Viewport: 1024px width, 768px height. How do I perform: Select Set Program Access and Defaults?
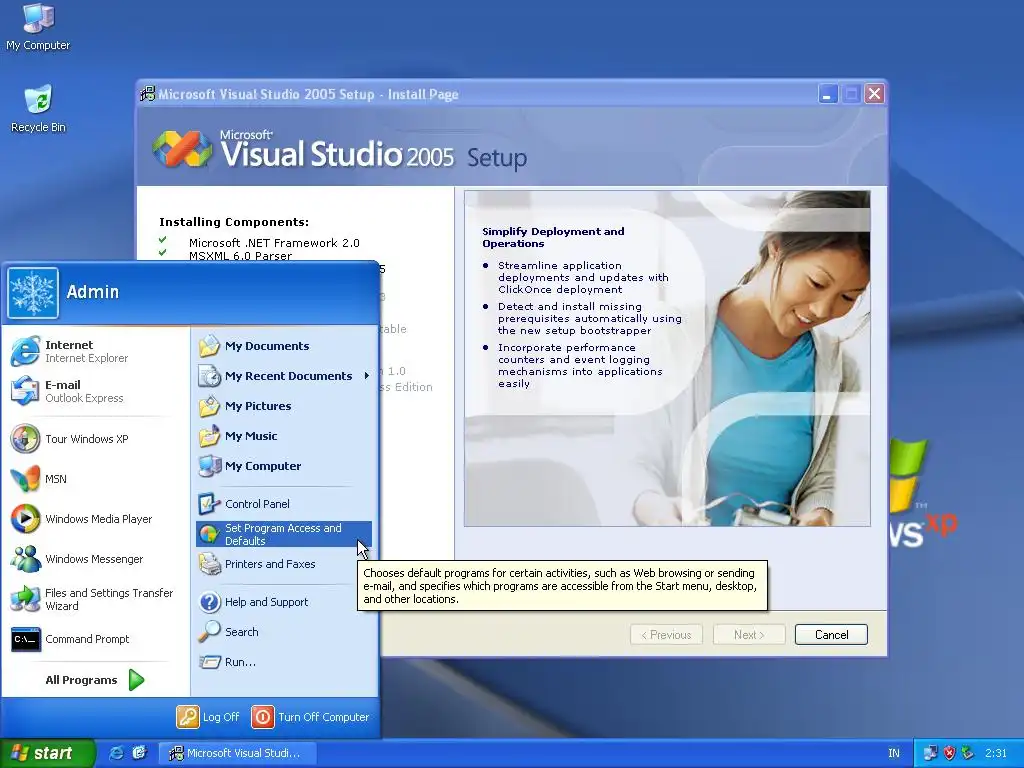coord(283,534)
